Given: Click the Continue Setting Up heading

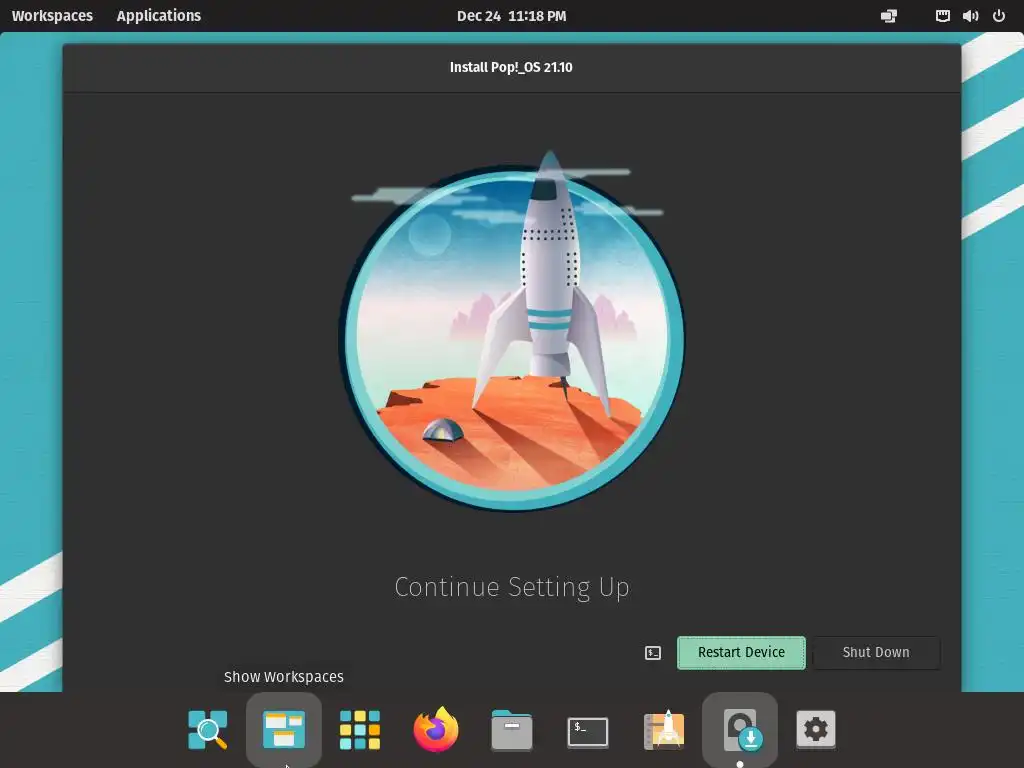Looking at the screenshot, I should 511,587.
